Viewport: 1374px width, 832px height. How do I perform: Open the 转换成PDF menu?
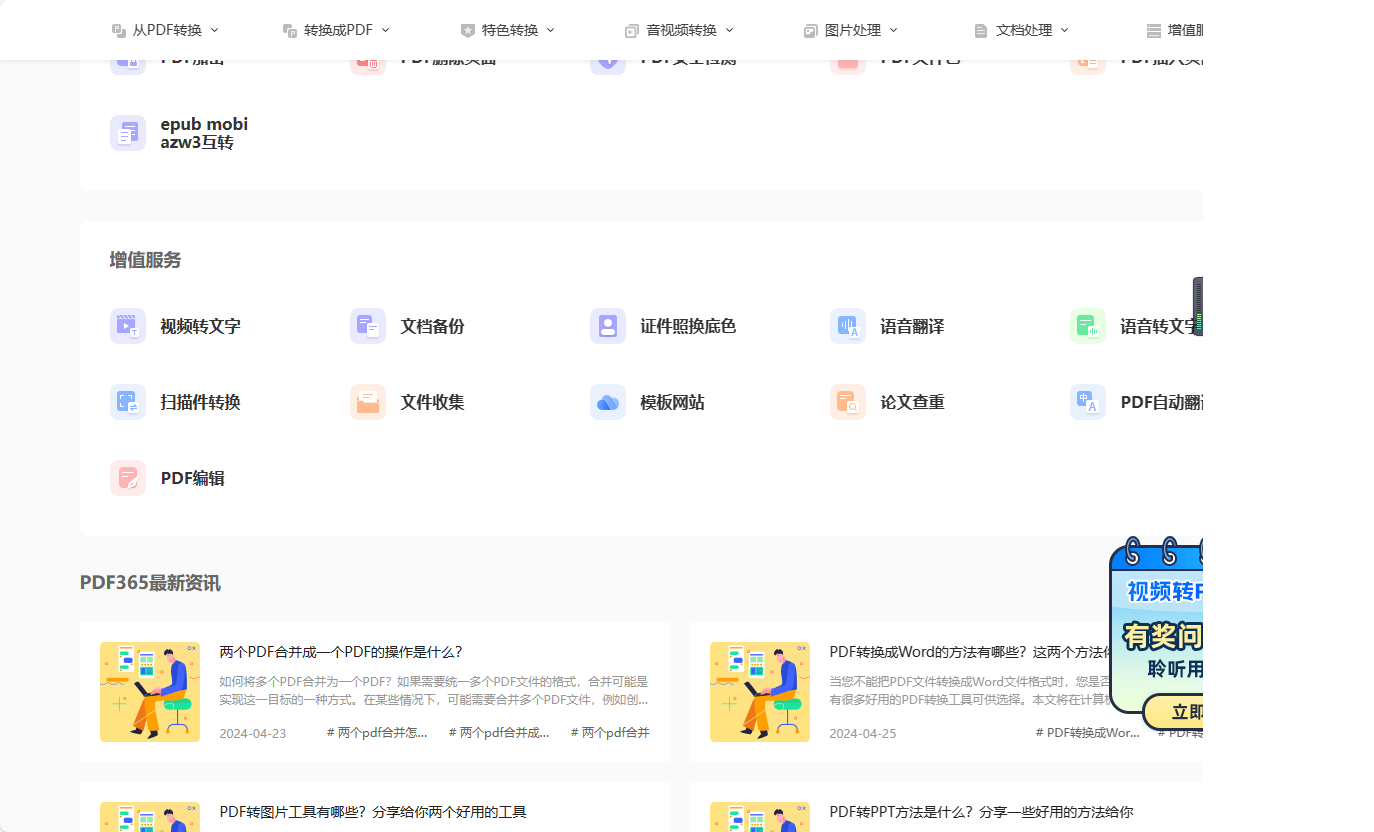337,30
